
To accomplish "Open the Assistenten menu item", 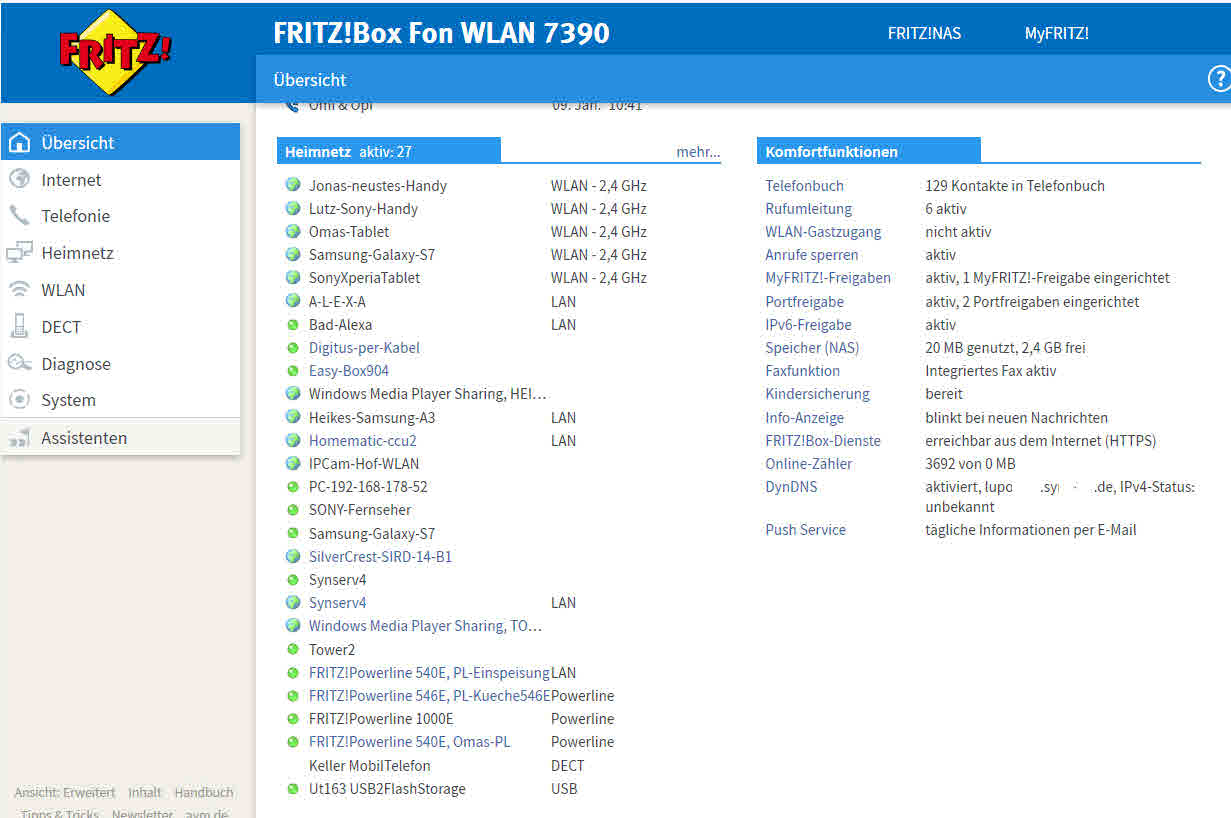I will (121, 438).
